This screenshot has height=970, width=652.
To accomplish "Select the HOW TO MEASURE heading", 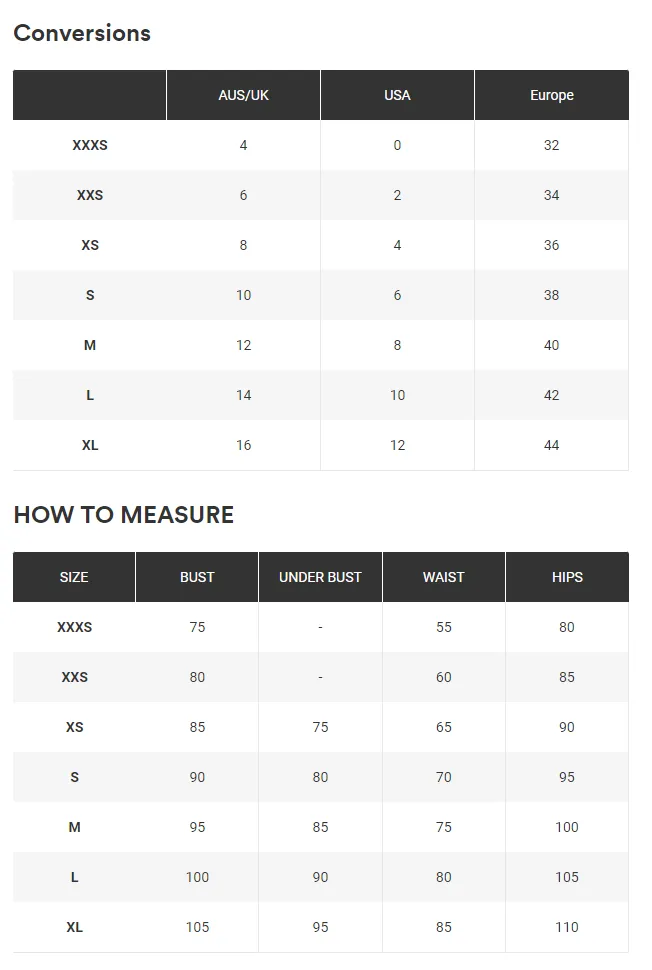I will click(124, 515).
